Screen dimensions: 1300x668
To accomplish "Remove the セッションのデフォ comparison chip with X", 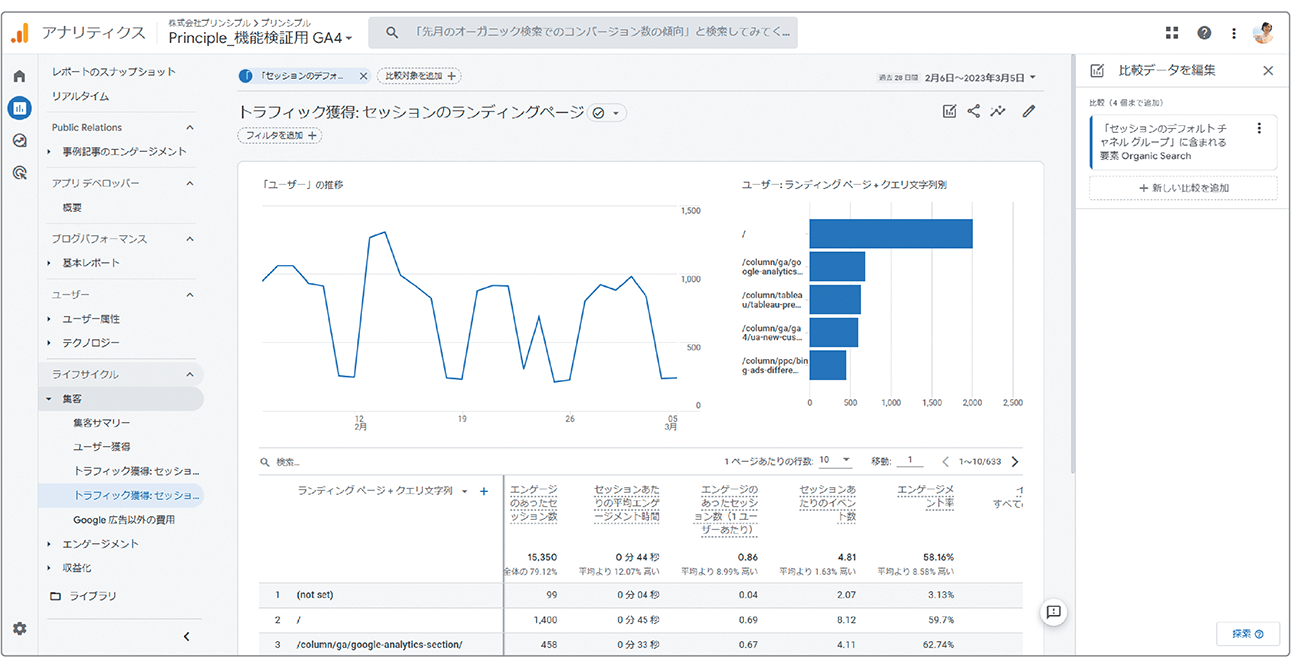I will 363,76.
